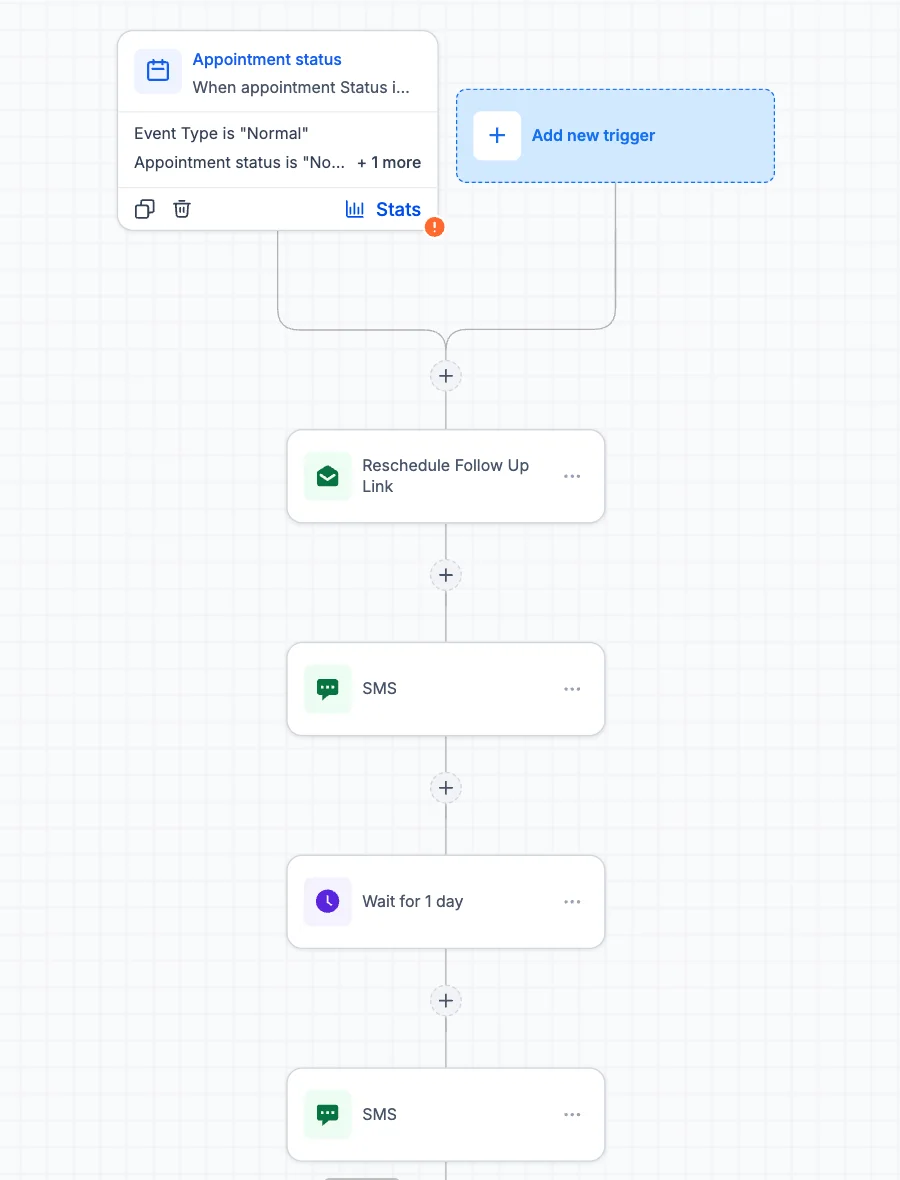Click the first SMS chat bubble icon
The image size is (900, 1180).
327,689
